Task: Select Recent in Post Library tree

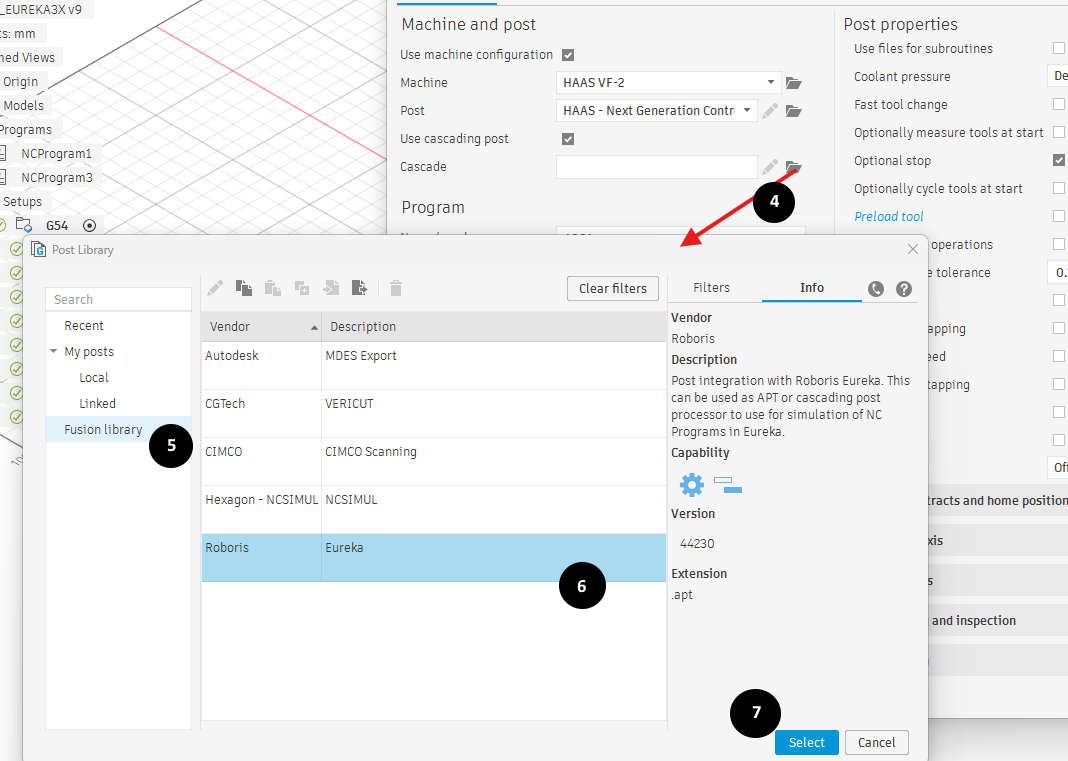Action: point(84,326)
